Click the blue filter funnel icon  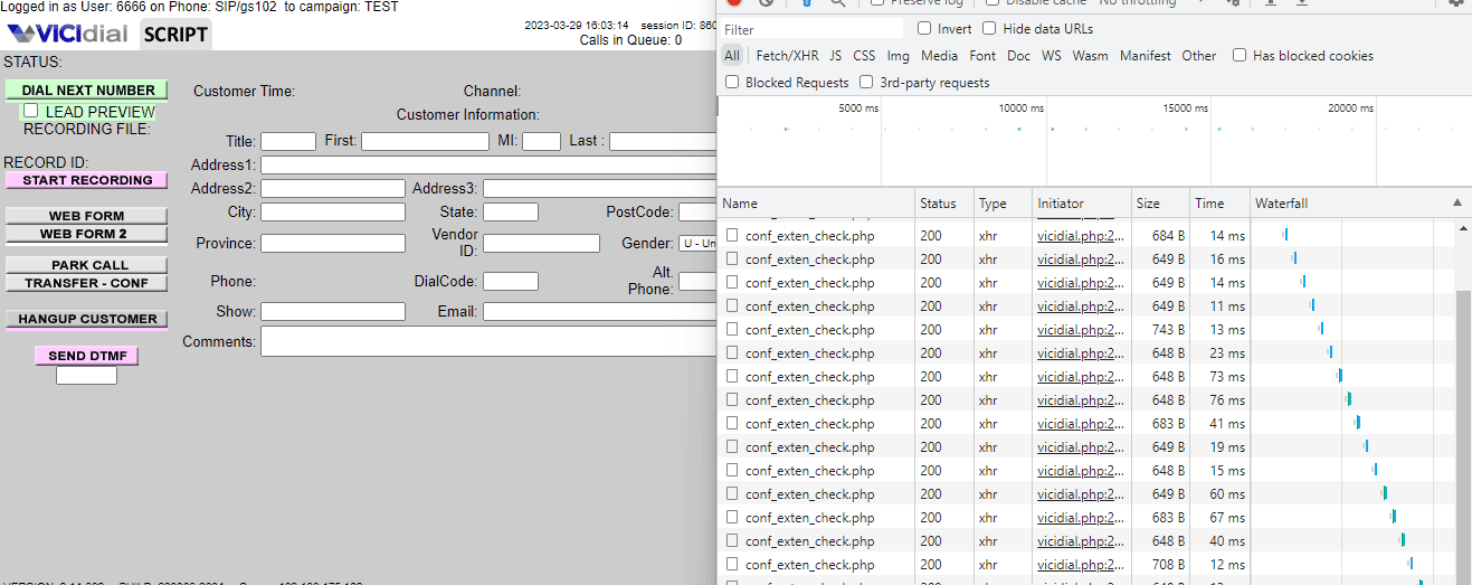(x=807, y=4)
